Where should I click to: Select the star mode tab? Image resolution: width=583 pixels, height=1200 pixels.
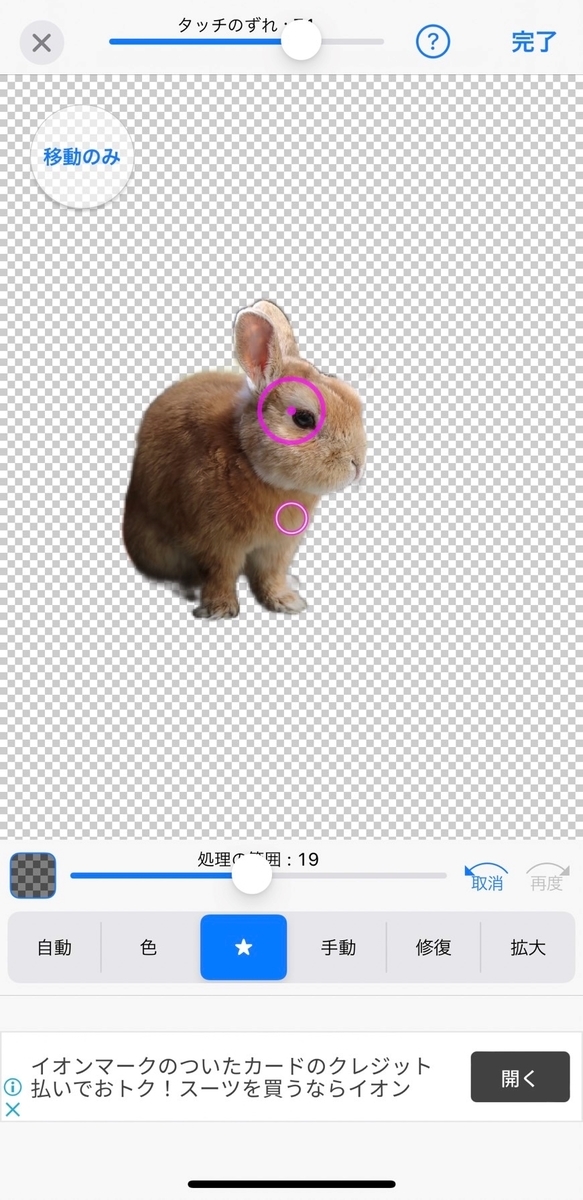tap(244, 948)
